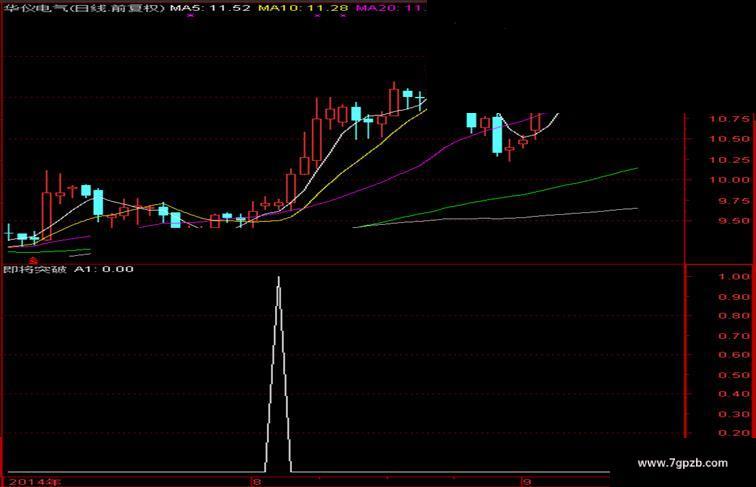The image size is (756, 487).
Task: Click the month 8 marker on timeline
Action: [x=257, y=482]
